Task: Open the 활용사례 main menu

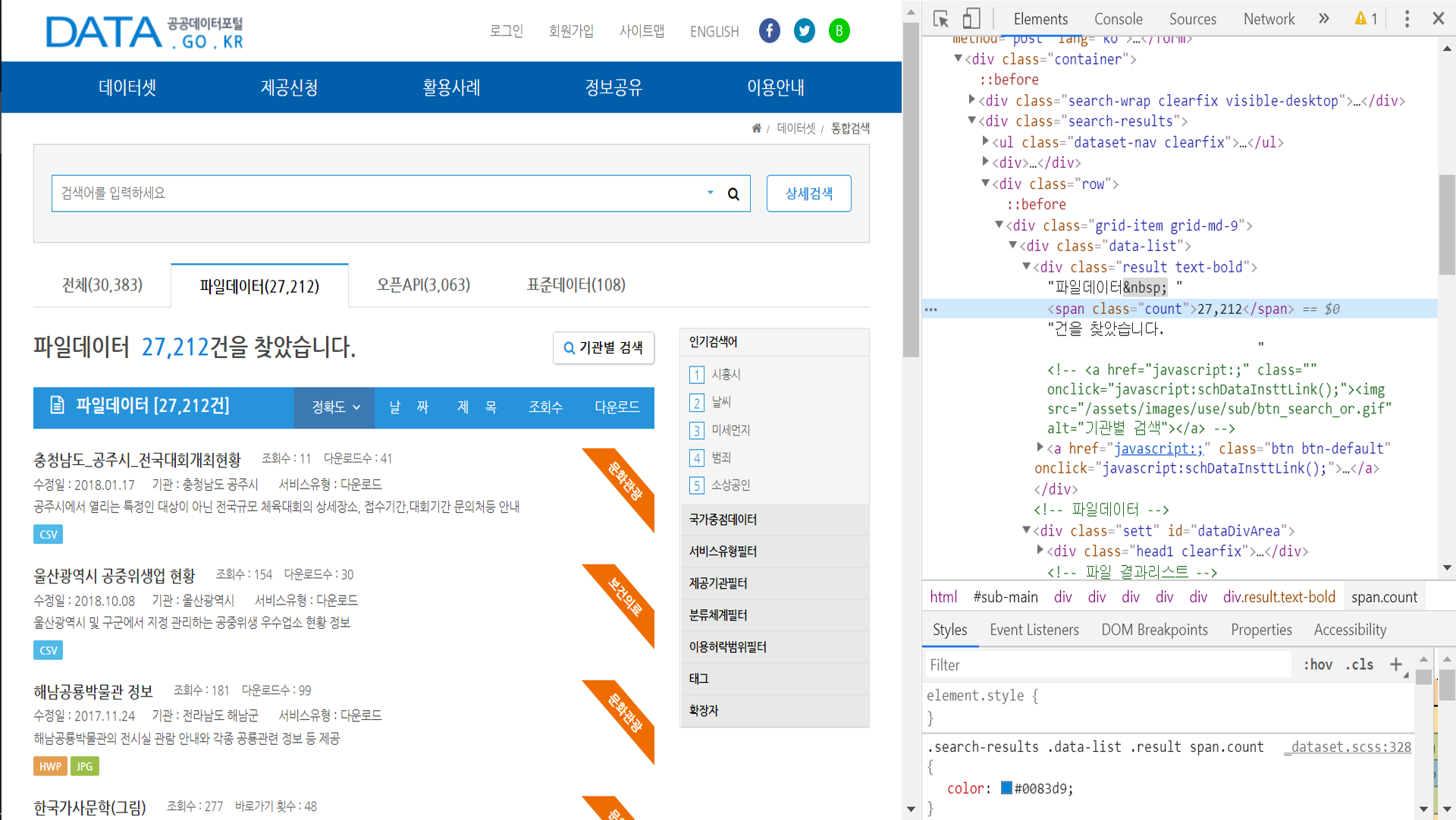Action: [451, 87]
